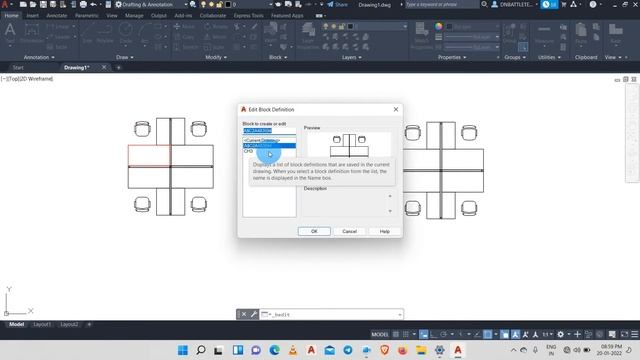Open the Featured Apps ribbon tab

pos(287,16)
